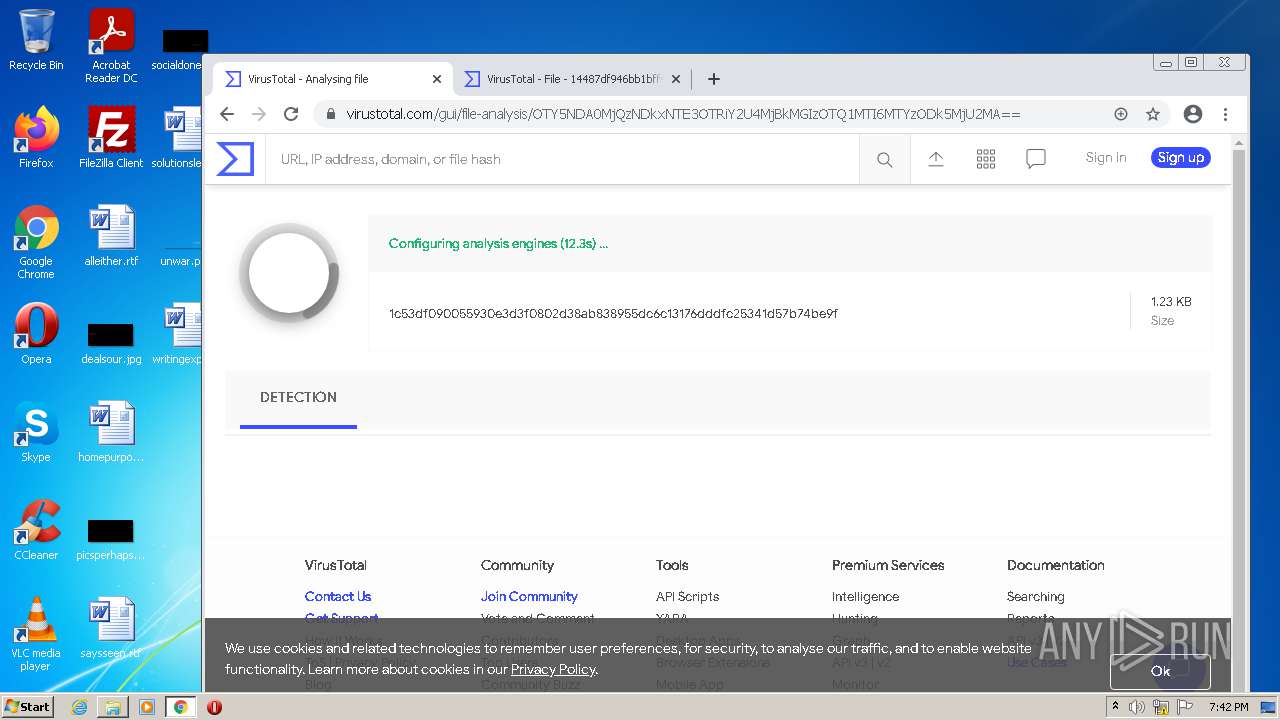The width and height of the screenshot is (1280, 720).
Task: Select alleither.rtf desktop file
Action: click(x=111, y=236)
